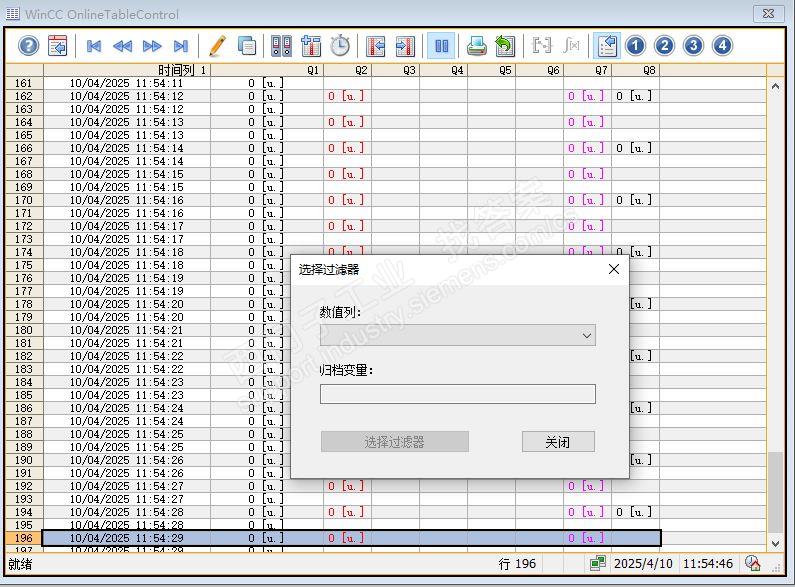Click the Q8 value in row 170
The height and width of the screenshot is (587, 795).
[636, 200]
